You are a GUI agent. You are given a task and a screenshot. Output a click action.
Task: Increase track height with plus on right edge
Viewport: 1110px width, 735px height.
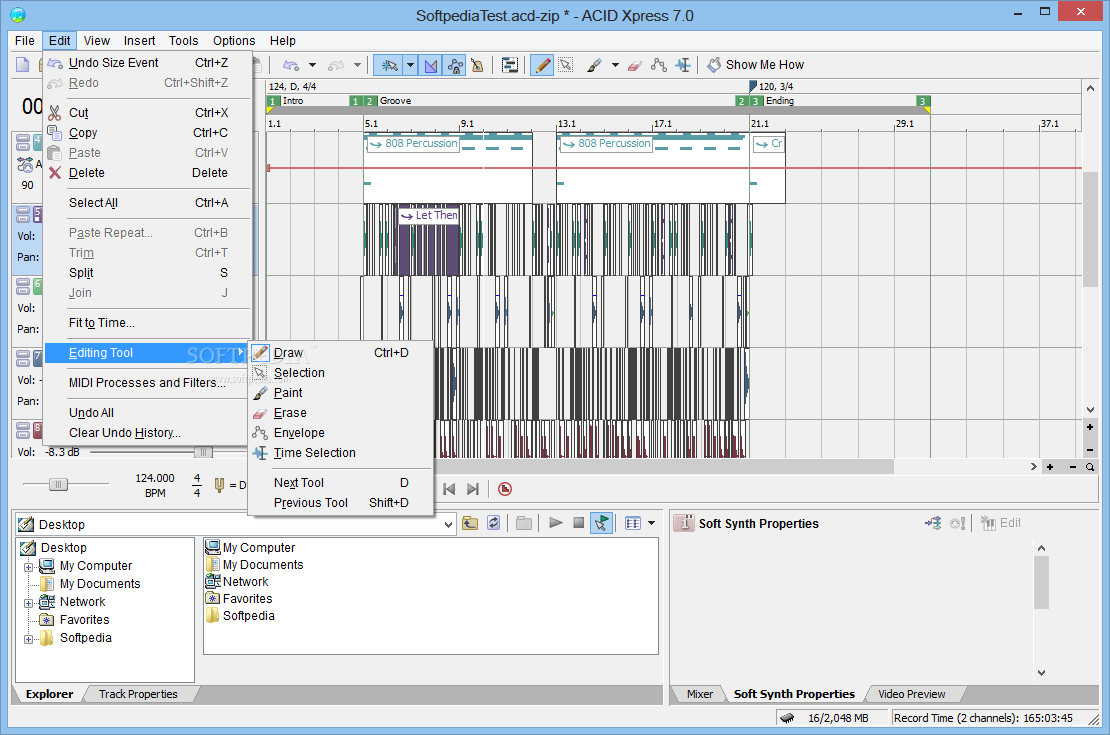coord(1090,427)
